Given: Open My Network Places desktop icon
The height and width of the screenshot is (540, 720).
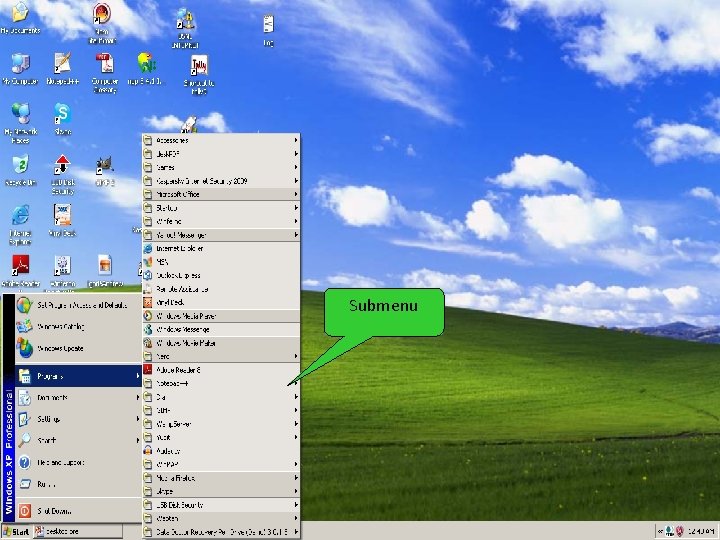Looking at the screenshot, I should (20, 123).
